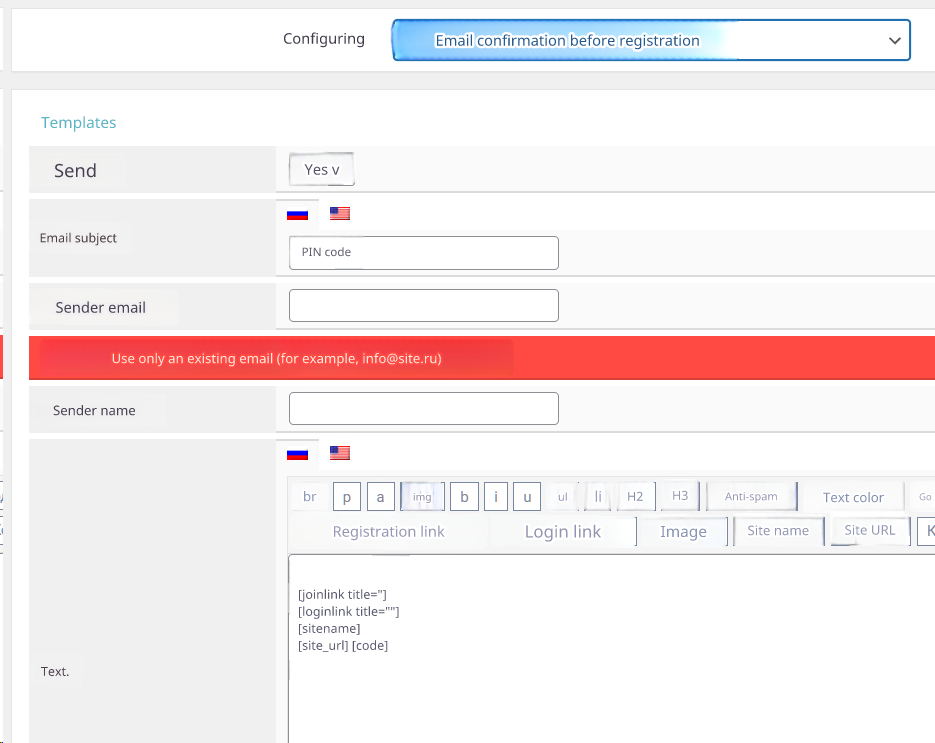The height and width of the screenshot is (743, 935).
Task: Click the Anti-spam toolbar button
Action: (751, 497)
